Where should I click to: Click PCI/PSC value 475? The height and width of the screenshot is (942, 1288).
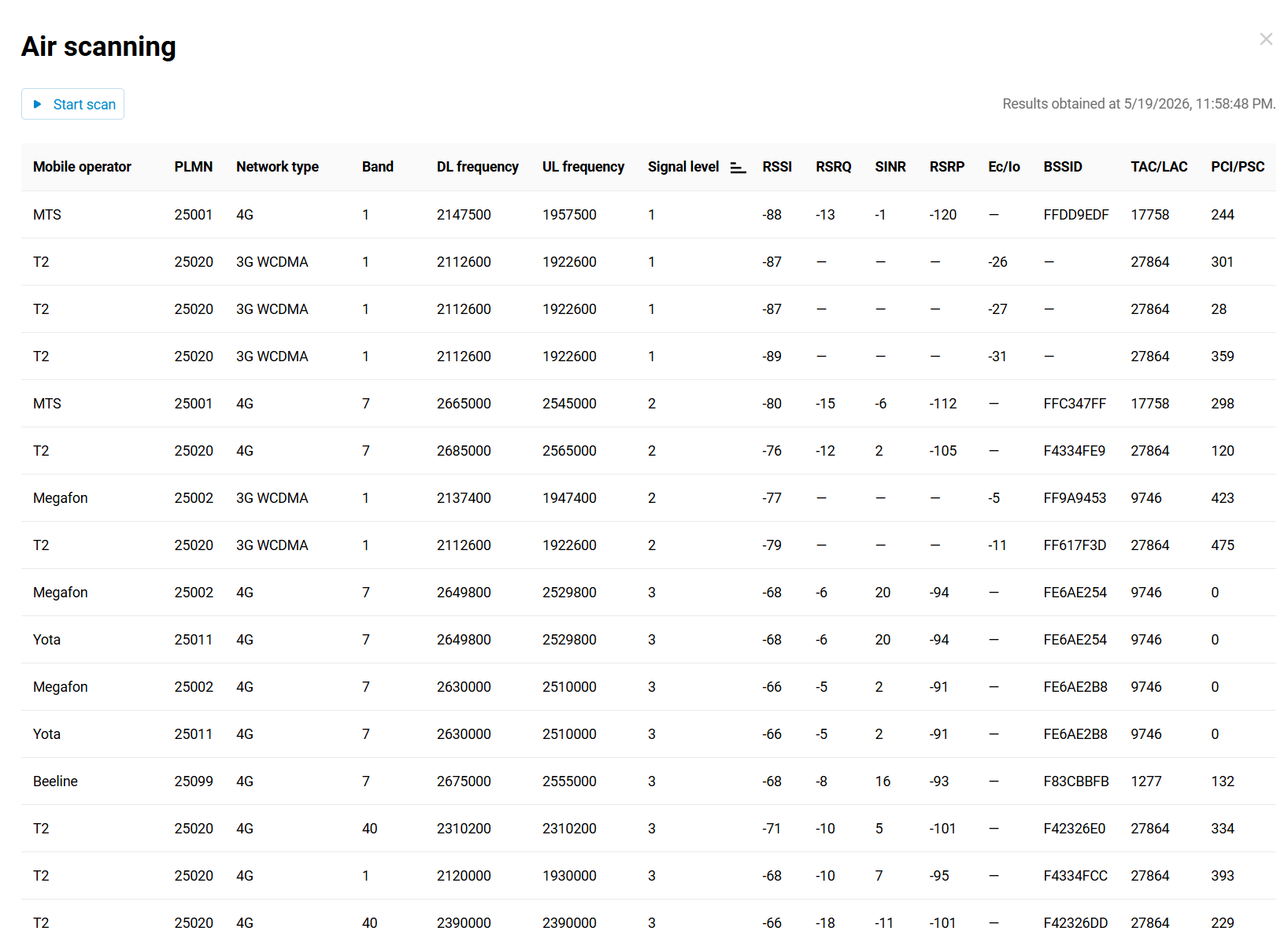[x=1223, y=545]
